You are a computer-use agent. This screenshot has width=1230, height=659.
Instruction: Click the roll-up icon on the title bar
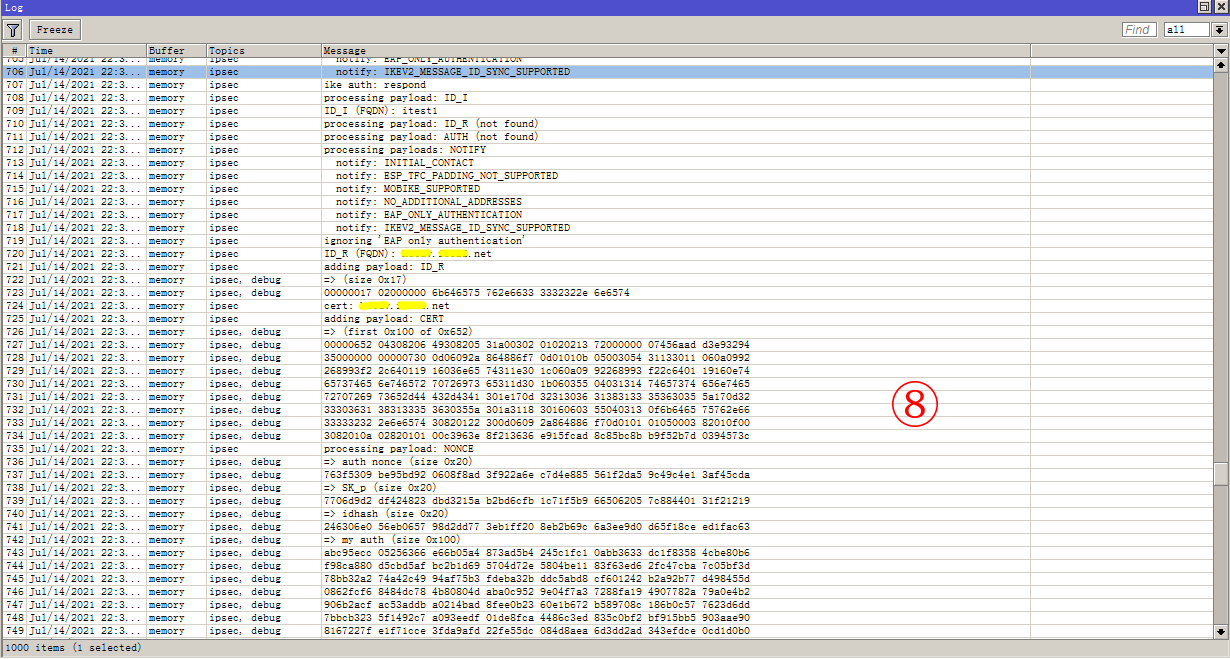1205,7
